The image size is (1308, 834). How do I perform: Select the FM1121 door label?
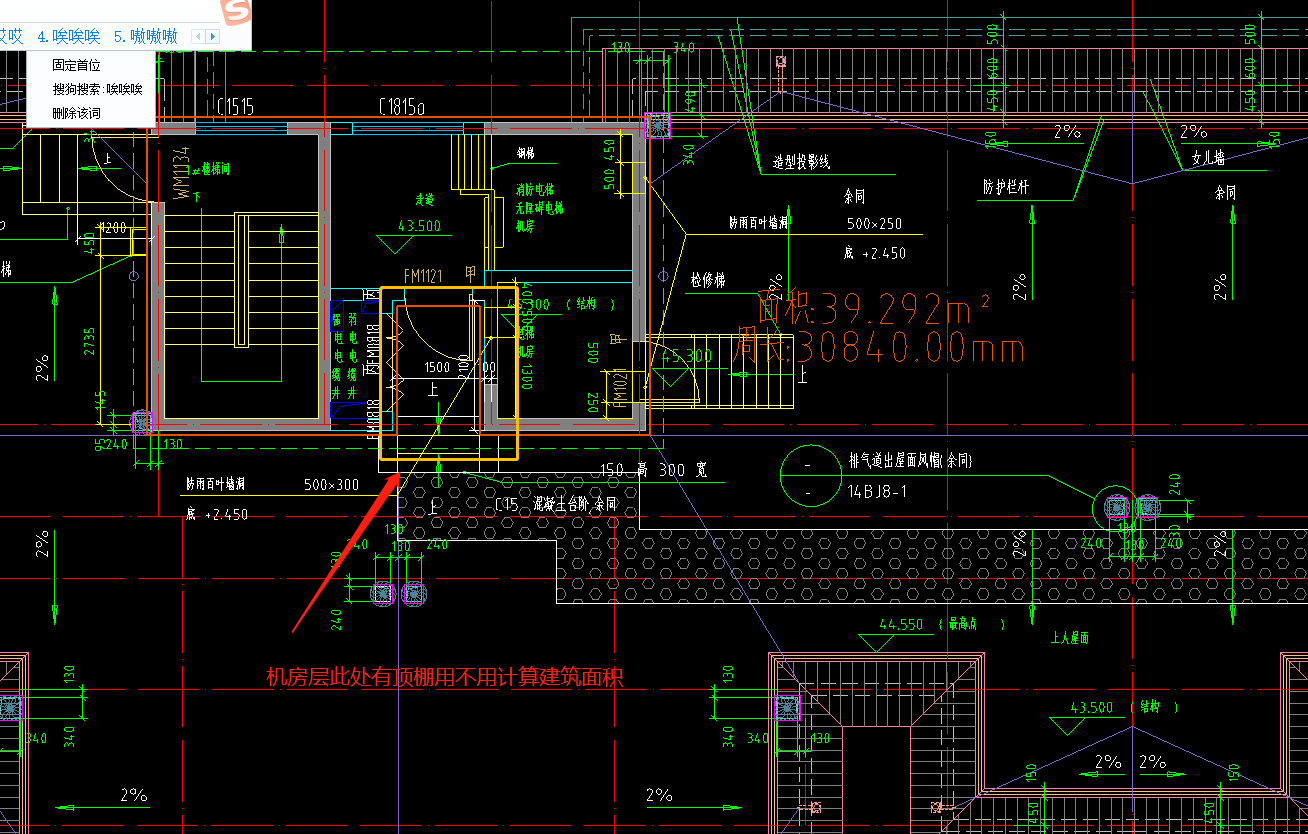pyautogui.click(x=424, y=275)
